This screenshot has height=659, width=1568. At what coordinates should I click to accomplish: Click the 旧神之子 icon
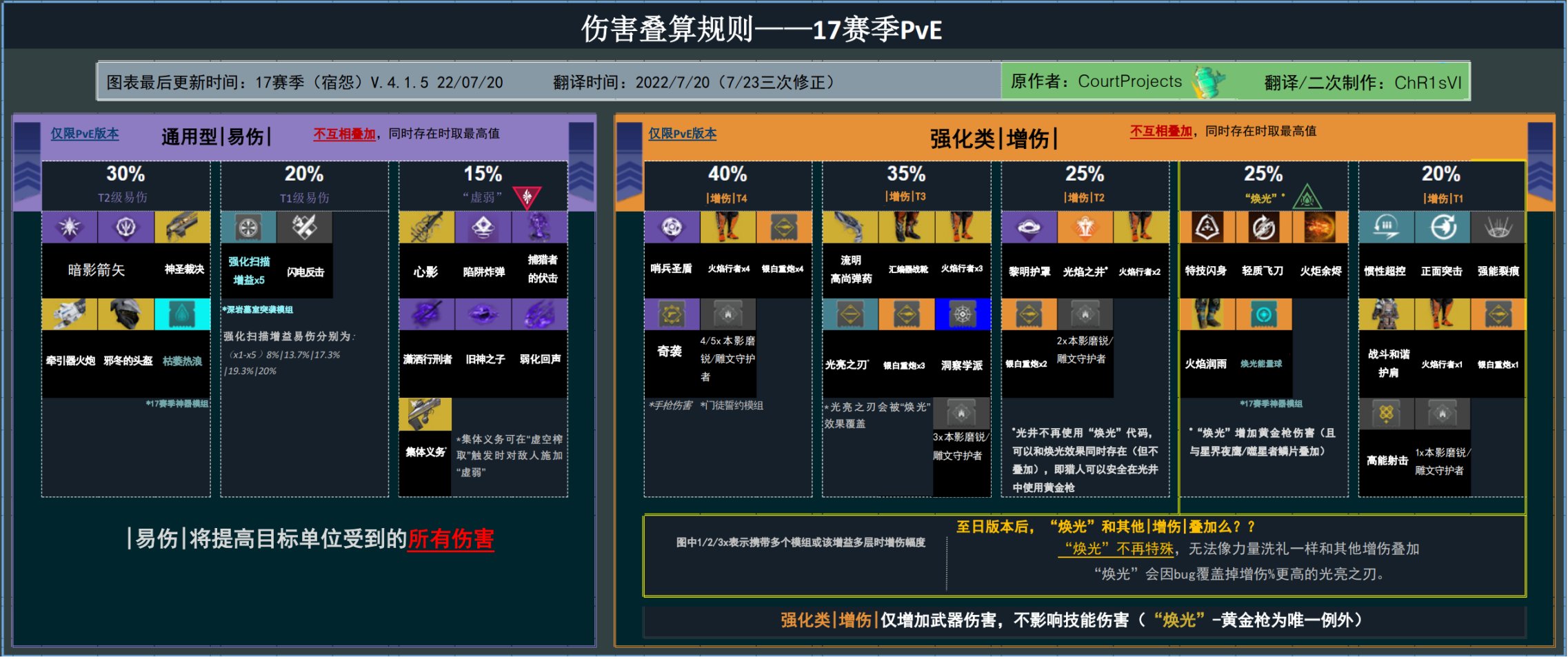(x=483, y=314)
